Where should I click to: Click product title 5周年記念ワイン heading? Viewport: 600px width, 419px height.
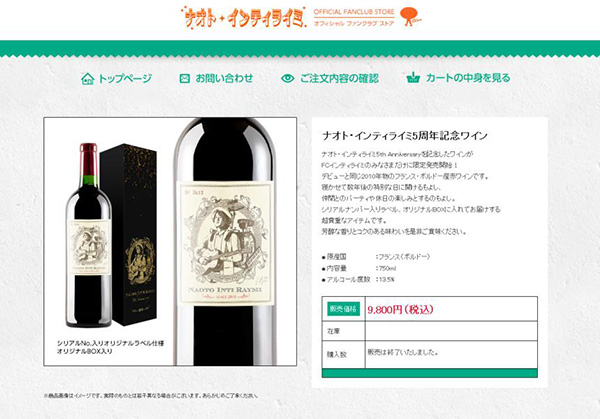(405, 136)
